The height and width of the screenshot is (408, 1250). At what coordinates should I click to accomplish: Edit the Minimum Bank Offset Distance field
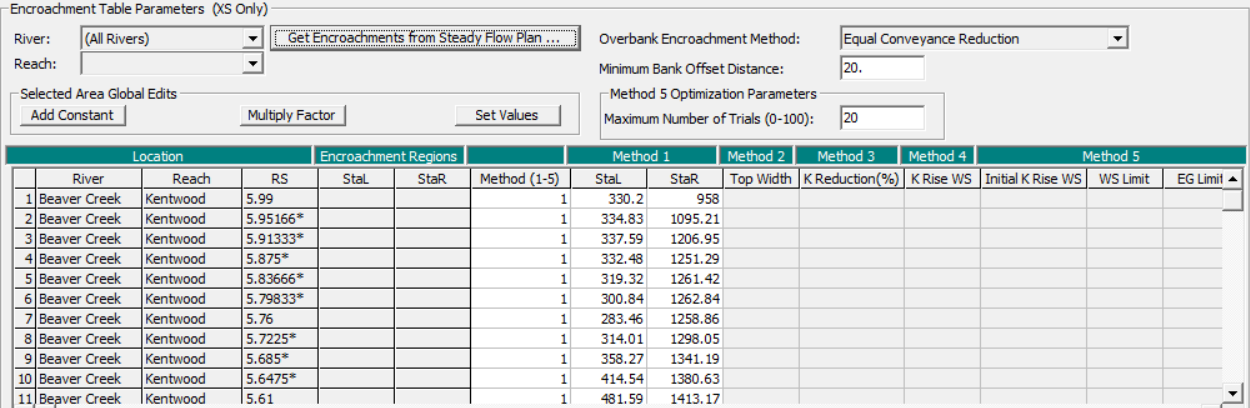coord(881,69)
